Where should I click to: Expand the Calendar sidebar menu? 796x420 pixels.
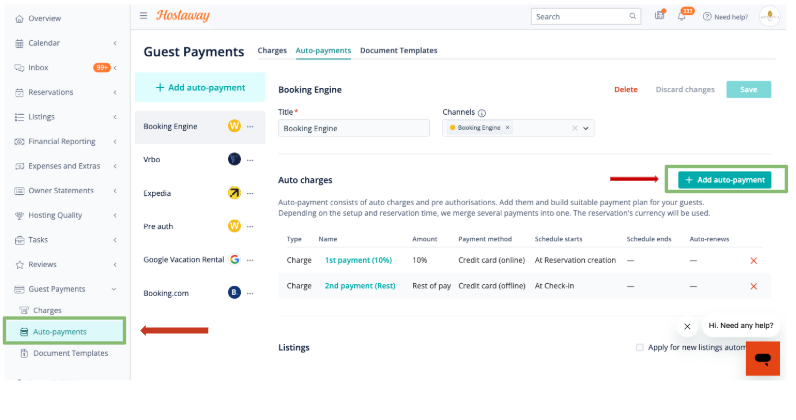115,43
